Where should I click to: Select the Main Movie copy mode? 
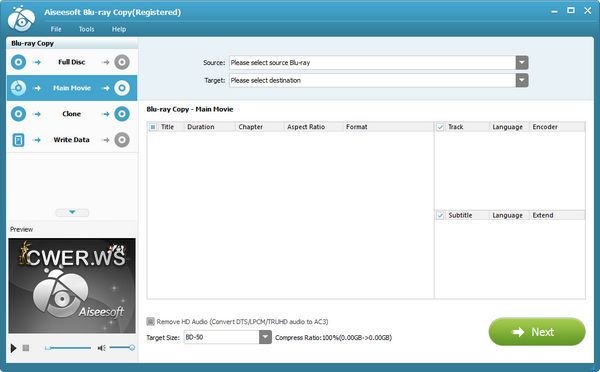point(72,88)
